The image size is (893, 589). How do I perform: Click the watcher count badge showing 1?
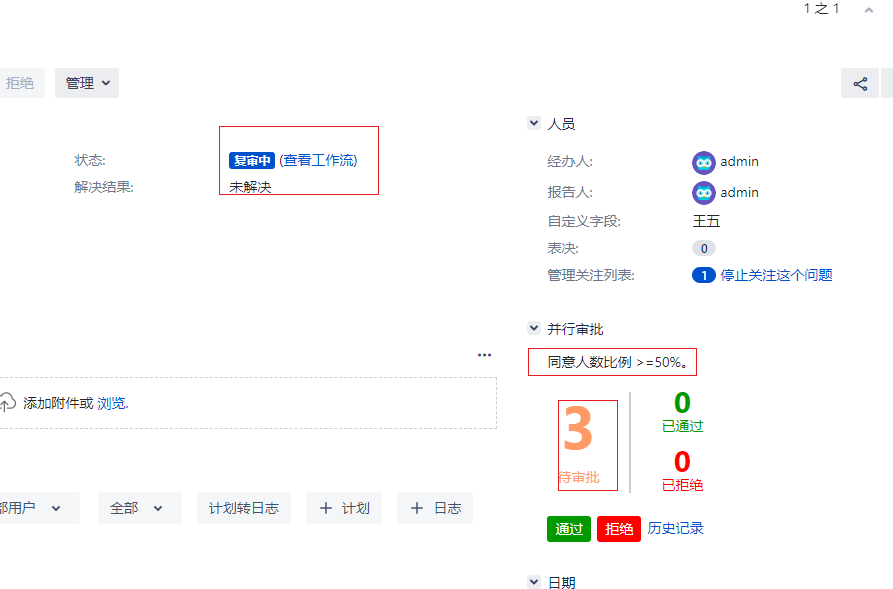tap(703, 276)
